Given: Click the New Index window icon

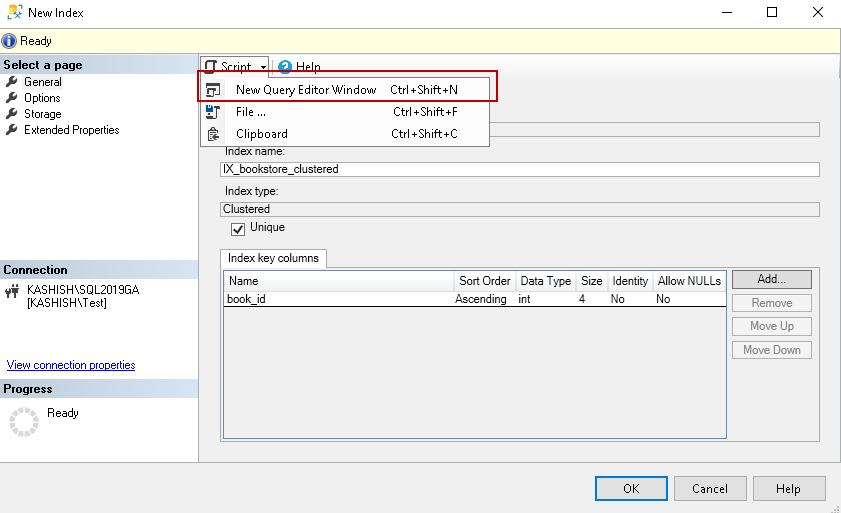Looking at the screenshot, I should 14,12.
